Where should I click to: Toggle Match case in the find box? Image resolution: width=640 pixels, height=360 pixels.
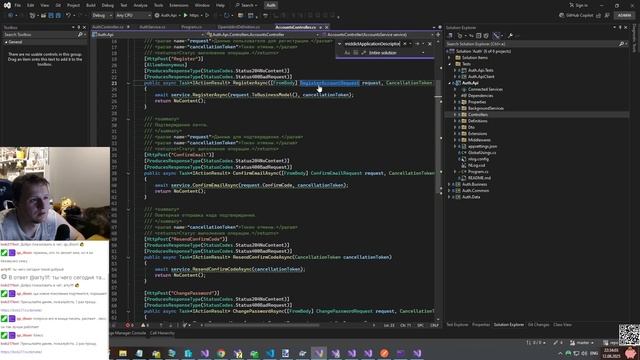[x=347, y=53]
